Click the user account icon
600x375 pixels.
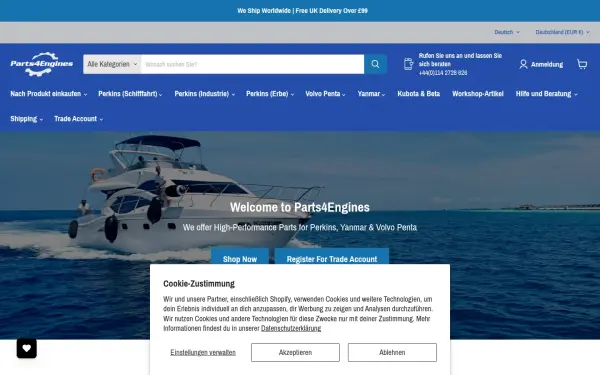(523, 64)
